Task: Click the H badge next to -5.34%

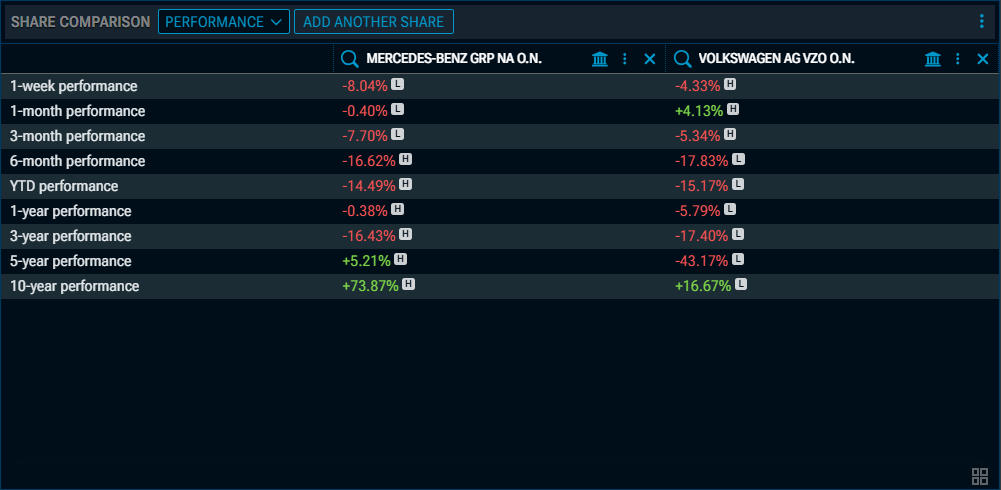Action: (x=730, y=135)
